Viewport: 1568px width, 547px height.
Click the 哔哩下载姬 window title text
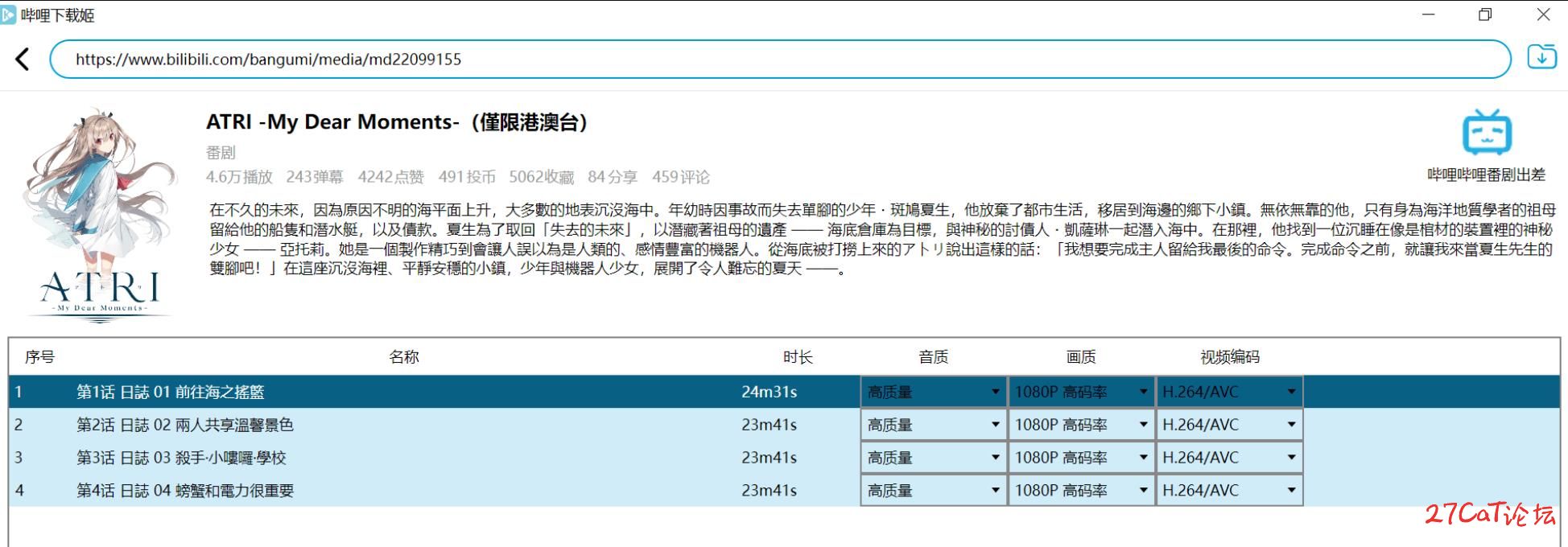[58, 15]
